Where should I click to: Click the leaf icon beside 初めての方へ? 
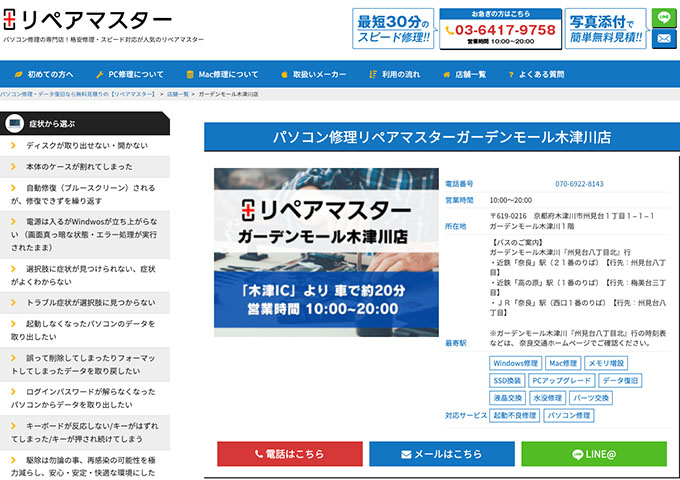click(x=18, y=75)
